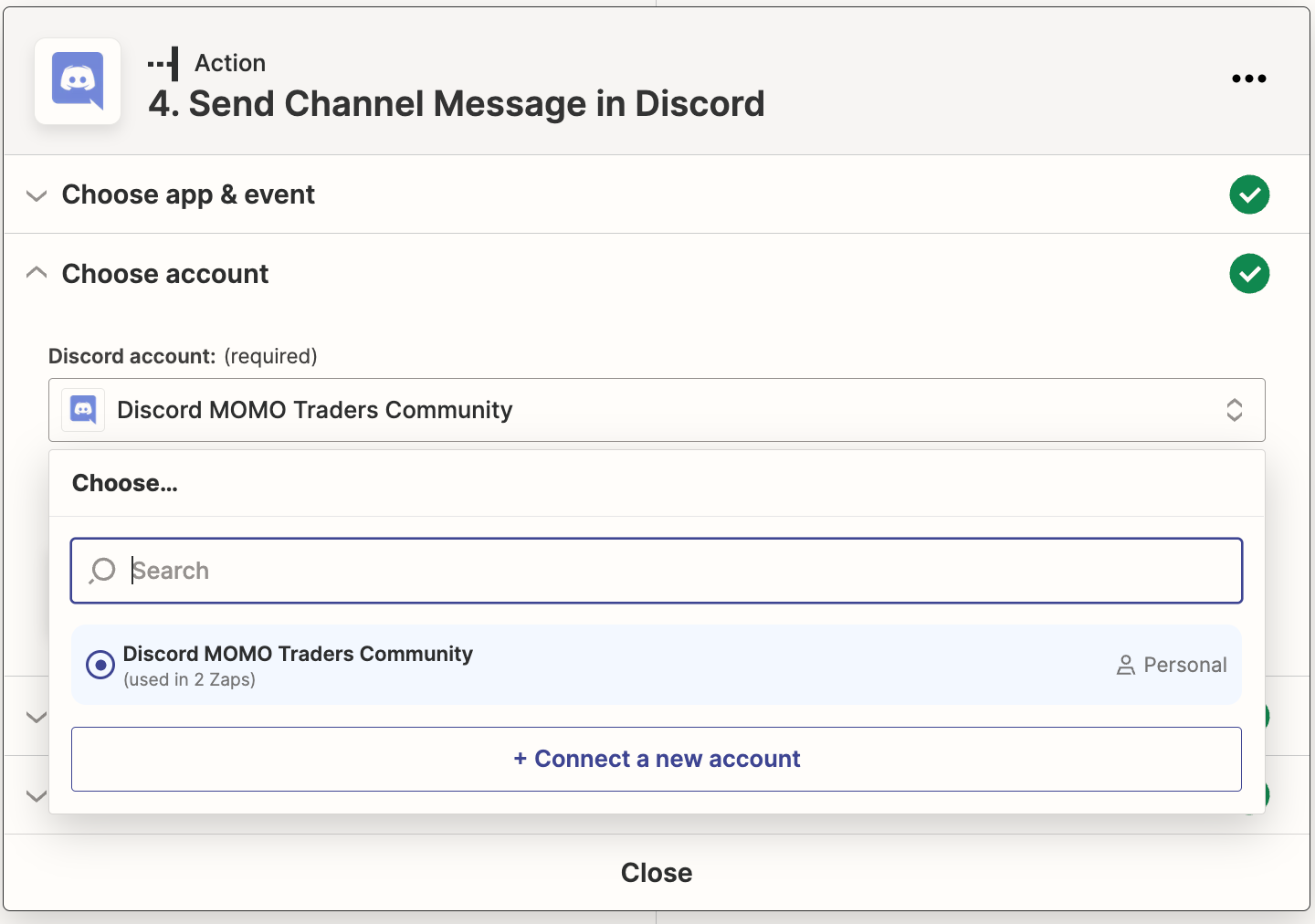This screenshot has width=1315, height=924.
Task: Click the Choose... dropdown heading
Action: 125,483
